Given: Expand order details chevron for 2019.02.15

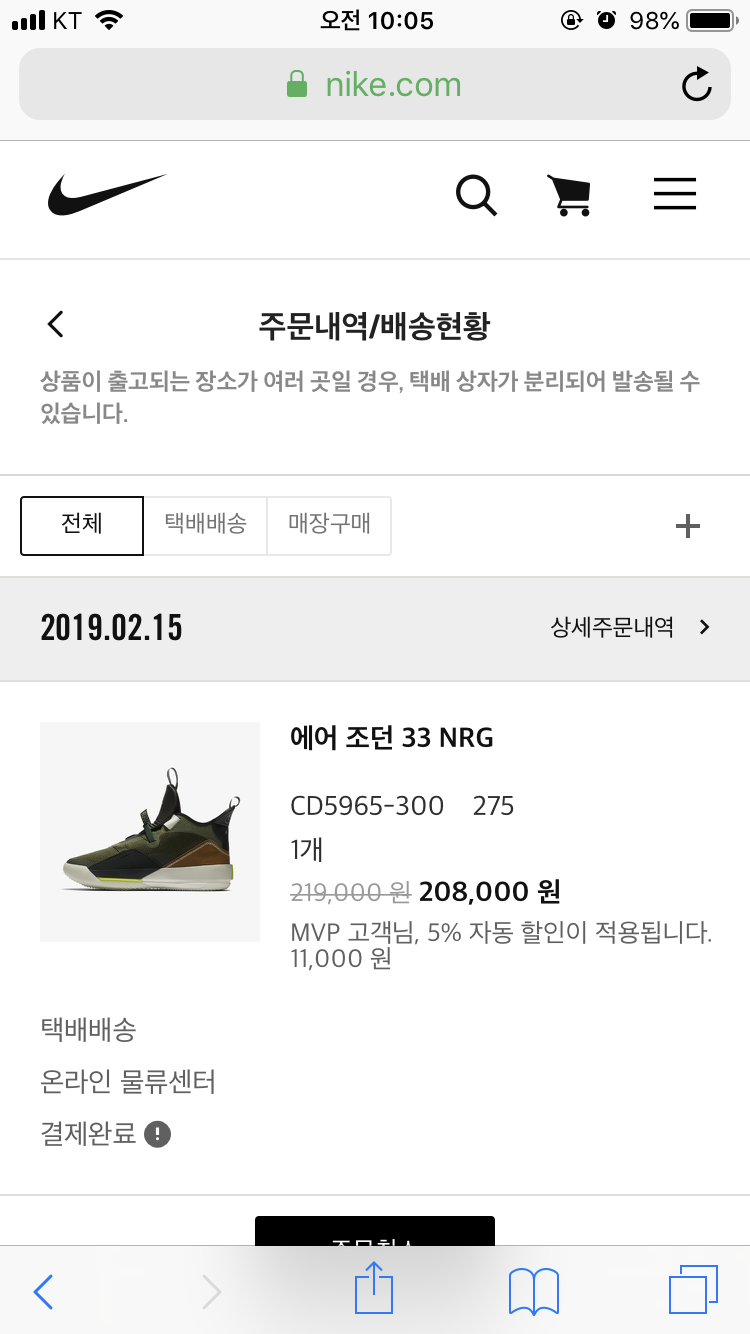Looking at the screenshot, I should click(x=705, y=627).
